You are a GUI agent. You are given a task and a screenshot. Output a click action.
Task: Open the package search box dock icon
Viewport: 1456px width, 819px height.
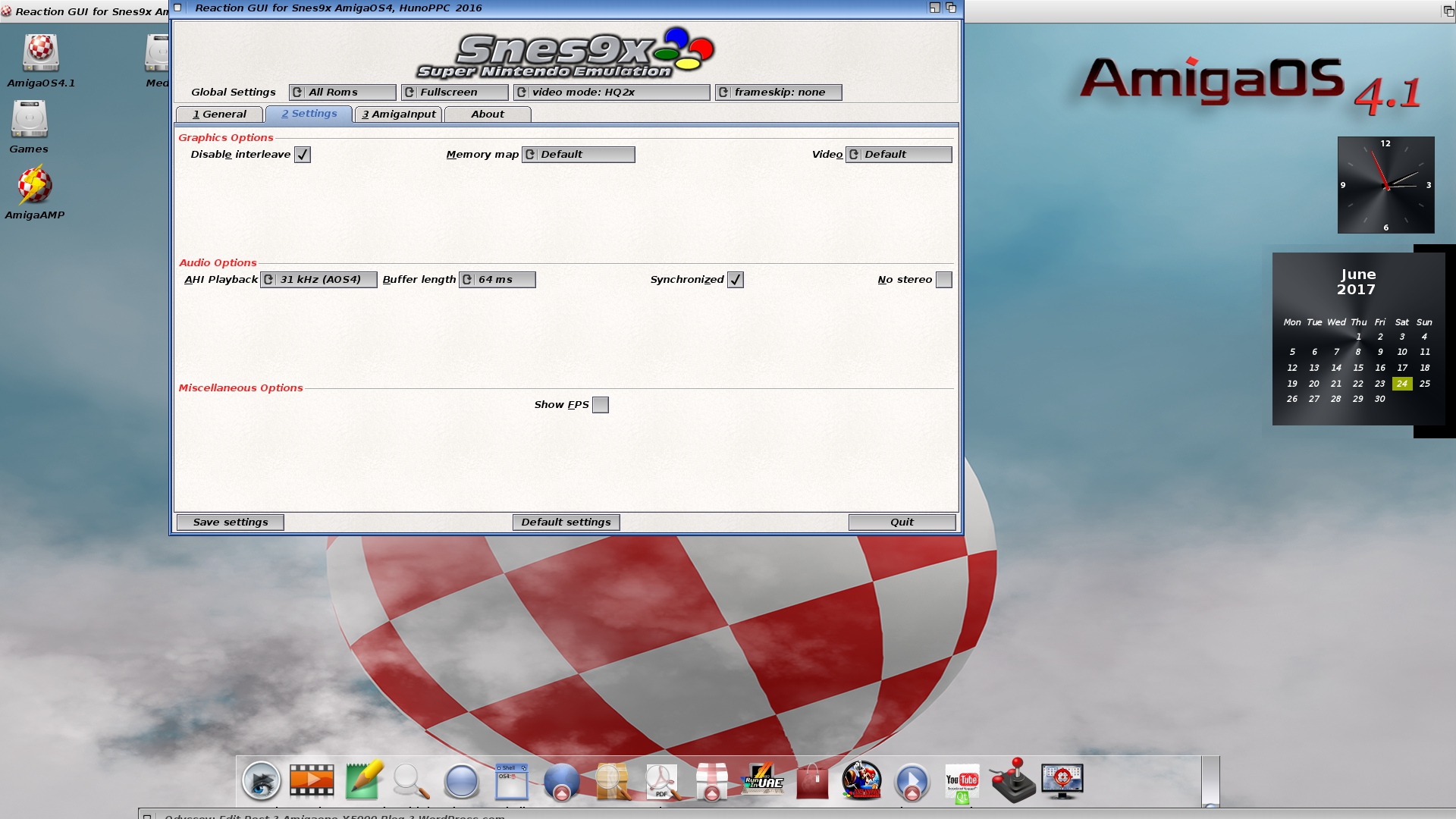612,781
